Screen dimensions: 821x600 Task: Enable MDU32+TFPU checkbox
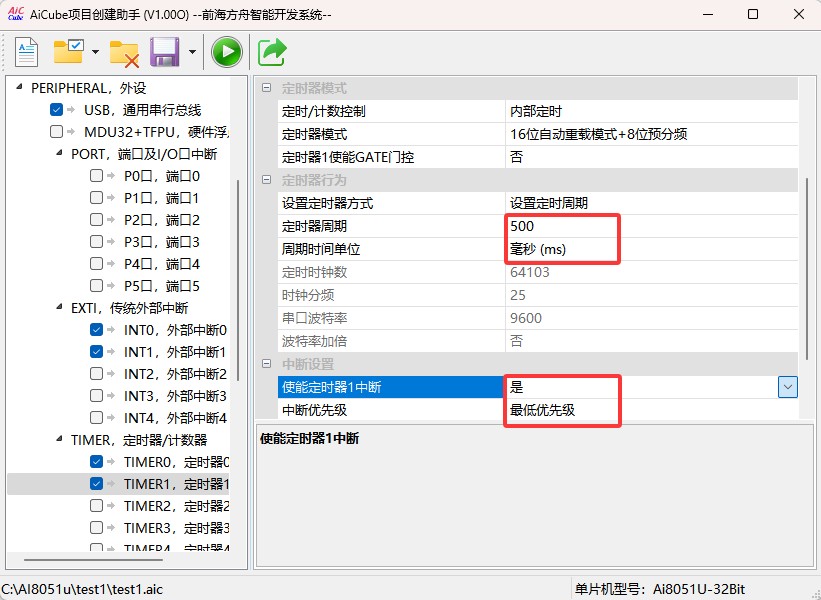(57, 131)
